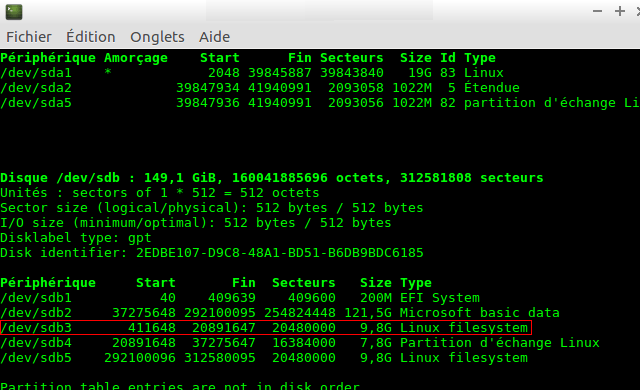The width and height of the screenshot is (640, 390).
Task: Click the /dev/sda1 device text
Action: pyautogui.click(x=36, y=73)
